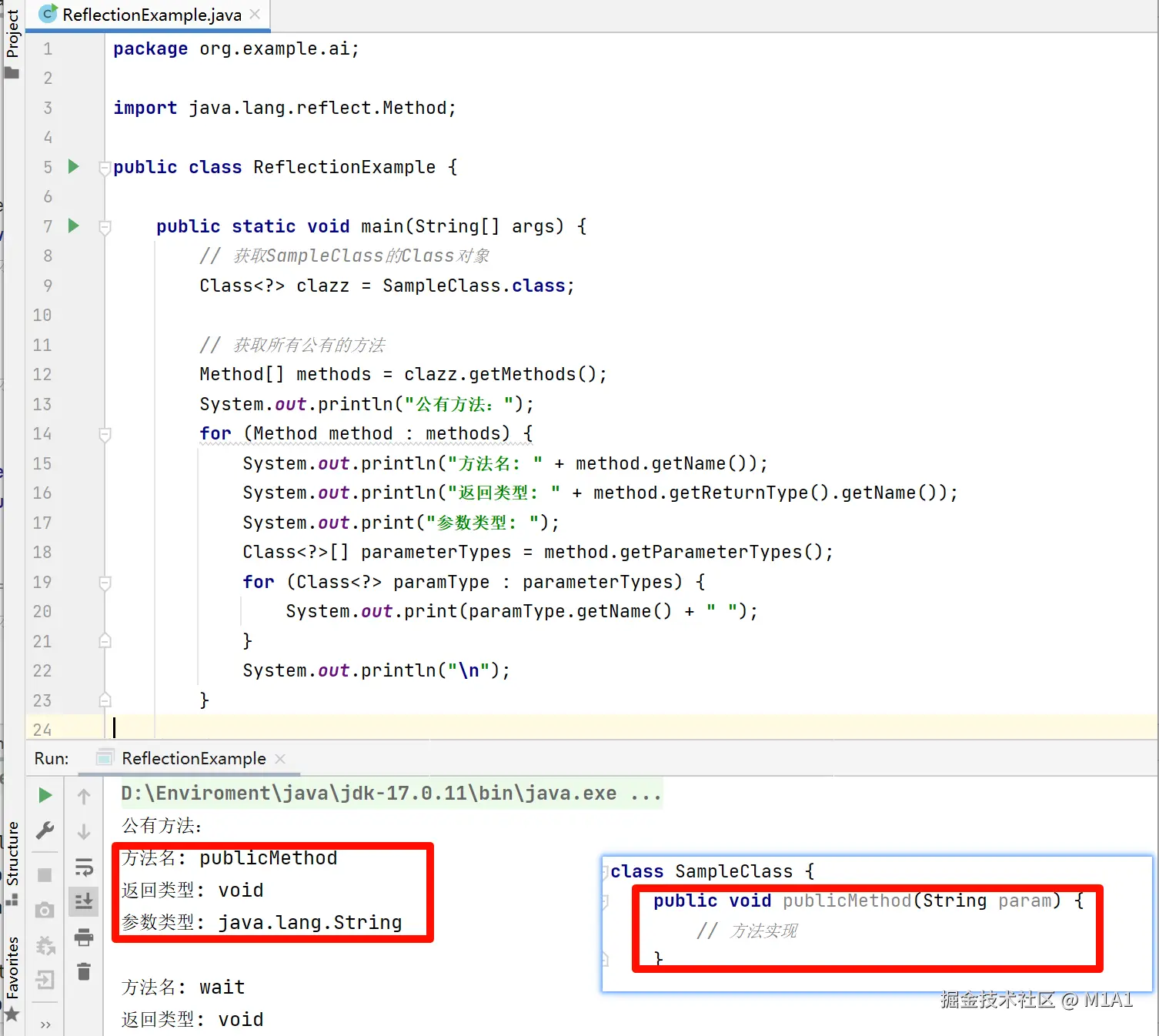Open the Favorites tool window
This screenshot has width=1159, height=1036.
(x=12, y=979)
